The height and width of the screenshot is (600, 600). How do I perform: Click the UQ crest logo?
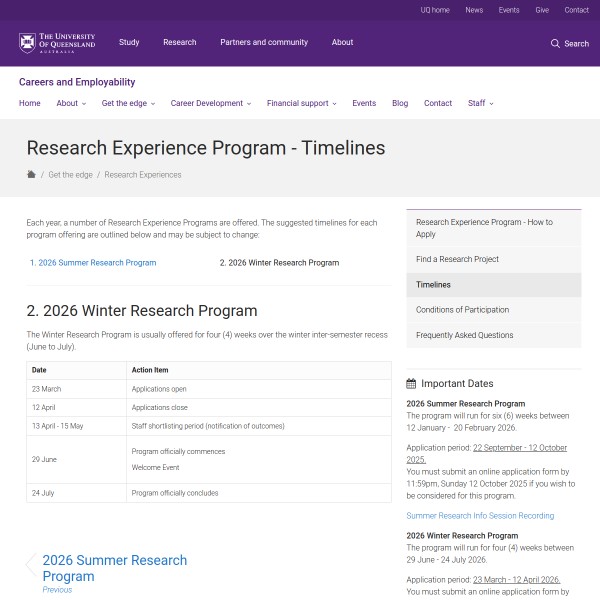(27, 43)
